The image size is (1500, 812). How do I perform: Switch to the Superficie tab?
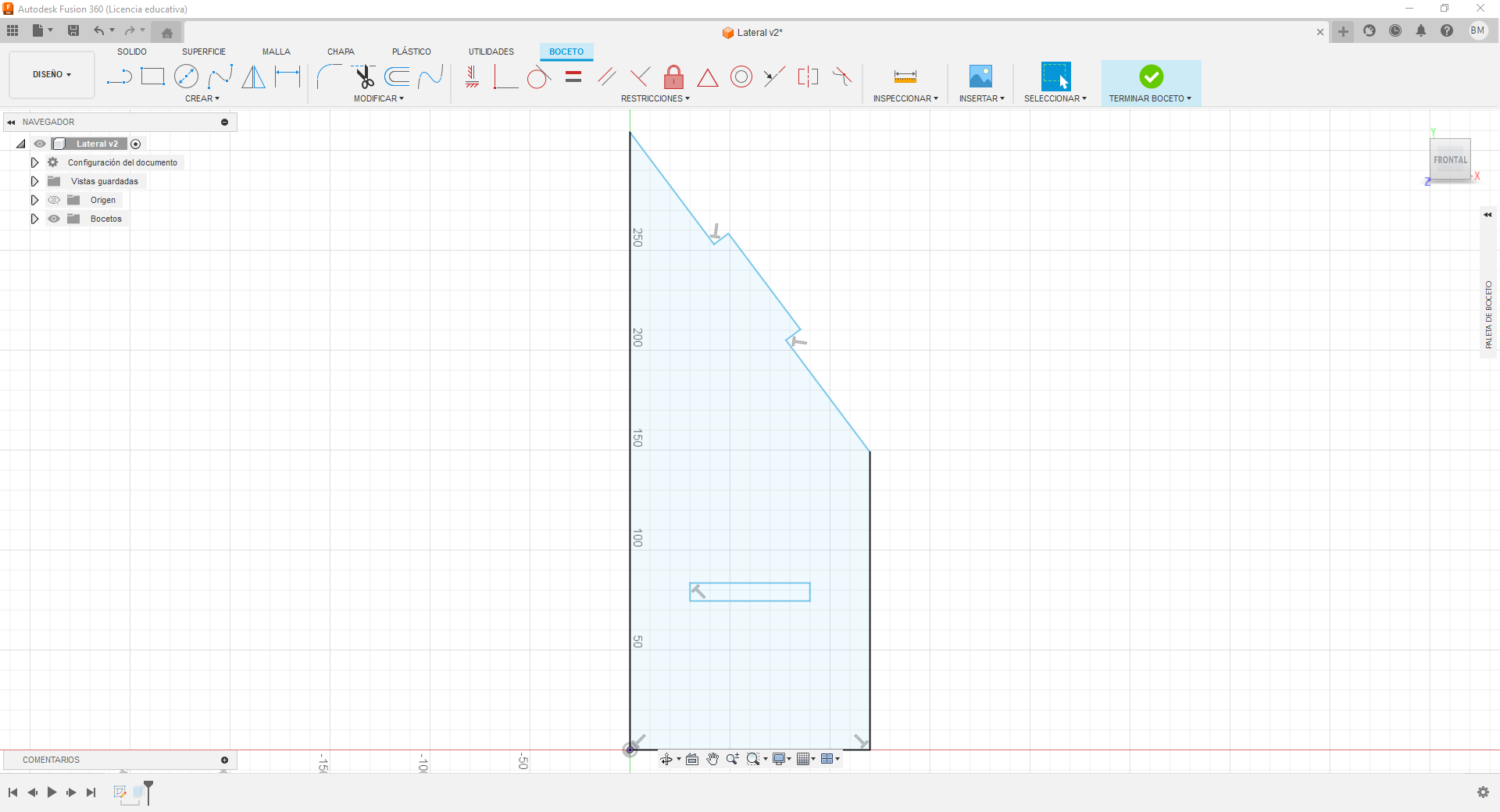[204, 52]
